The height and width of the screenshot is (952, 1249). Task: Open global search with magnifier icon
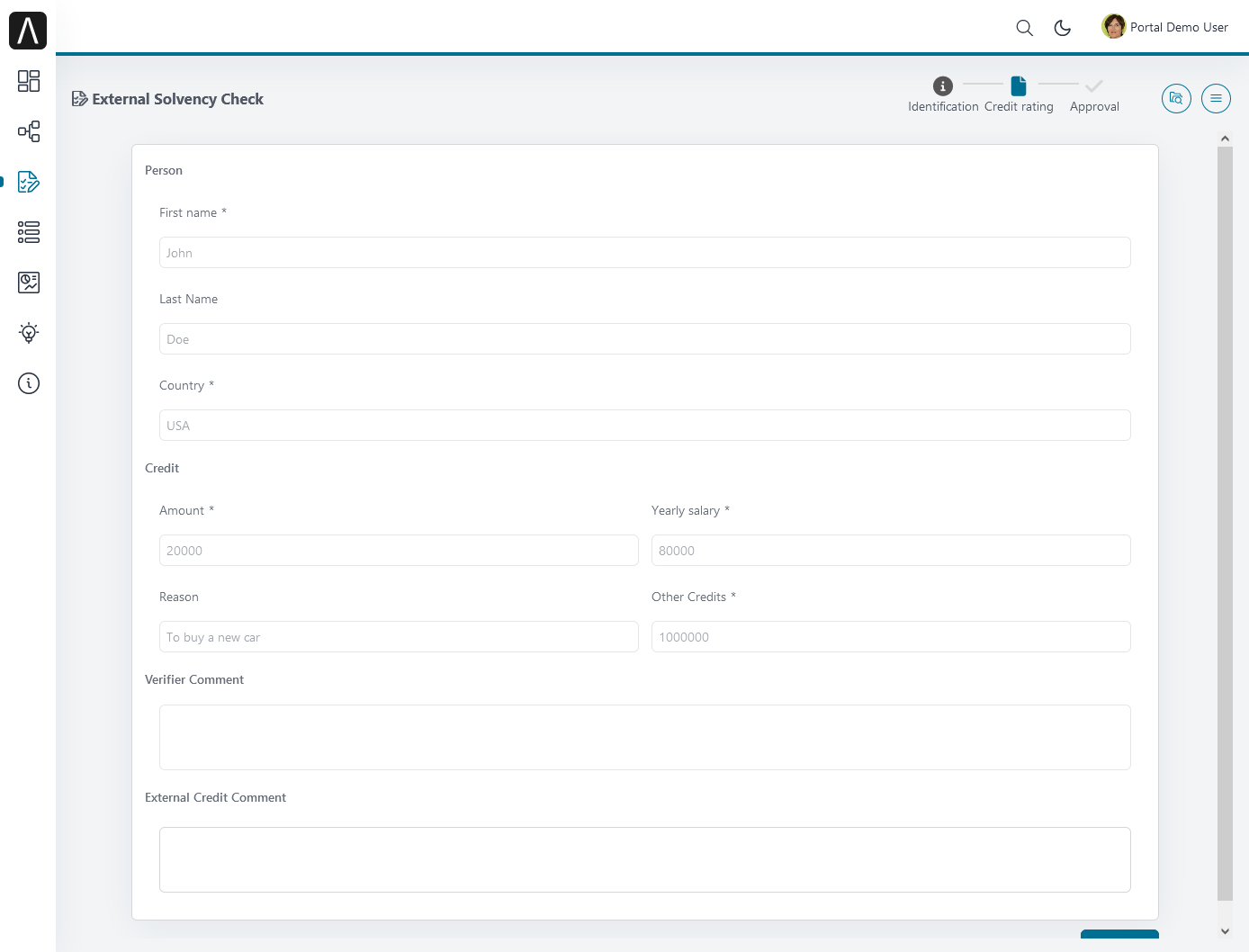pyautogui.click(x=1024, y=28)
